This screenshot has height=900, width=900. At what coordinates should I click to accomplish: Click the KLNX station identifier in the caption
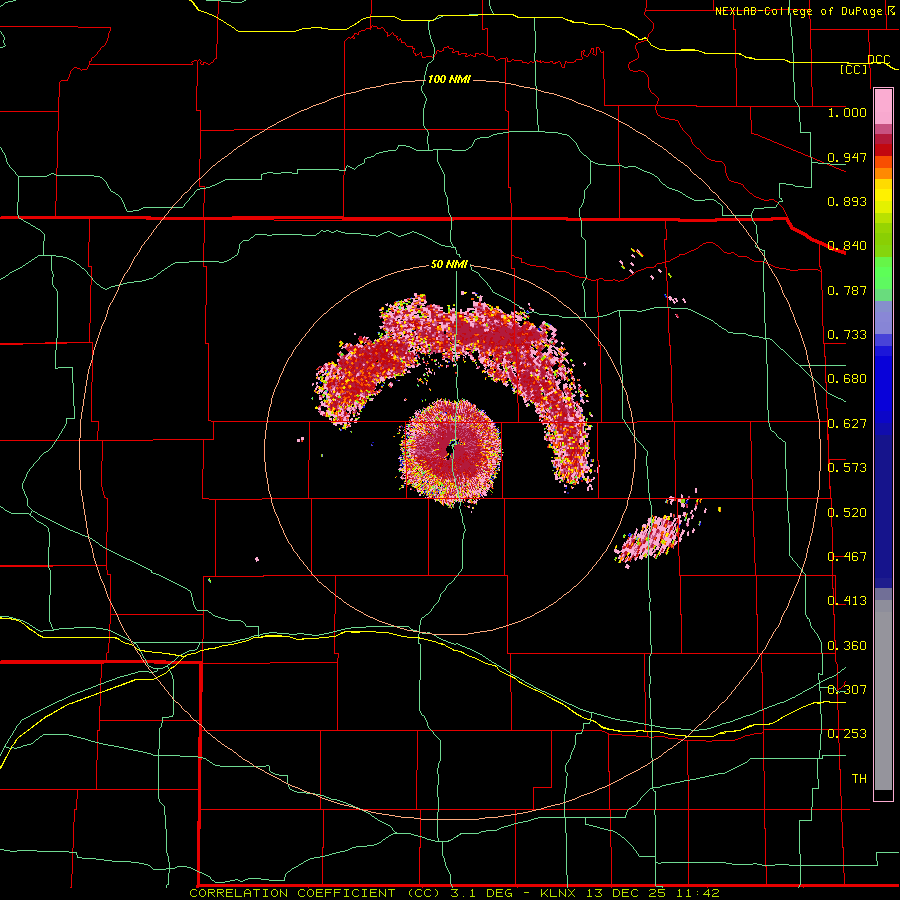pos(560,893)
